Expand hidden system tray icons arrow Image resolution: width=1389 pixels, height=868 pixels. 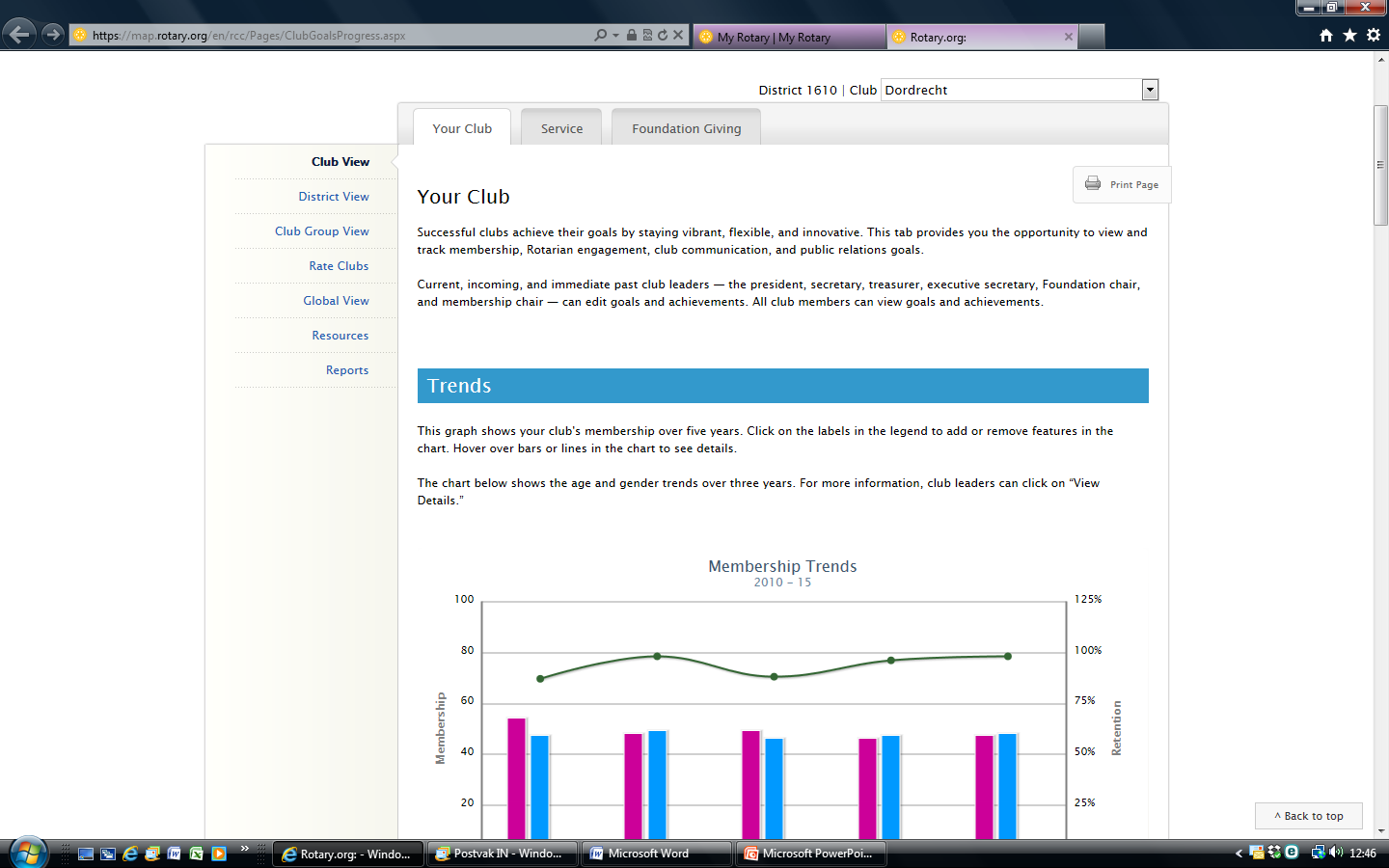(1239, 854)
